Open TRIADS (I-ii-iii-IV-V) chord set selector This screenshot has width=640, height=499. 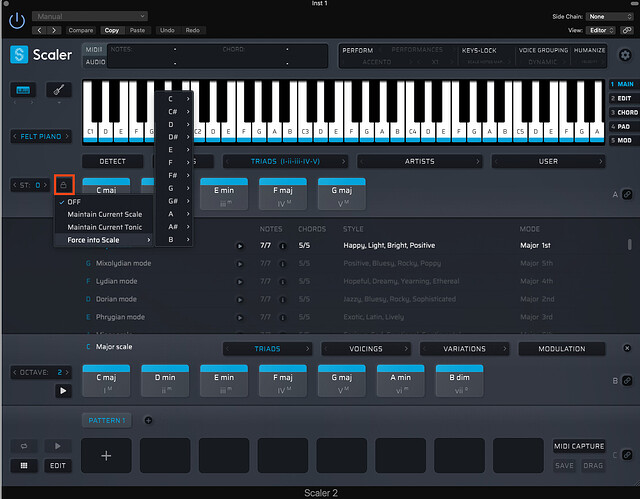click(x=285, y=162)
